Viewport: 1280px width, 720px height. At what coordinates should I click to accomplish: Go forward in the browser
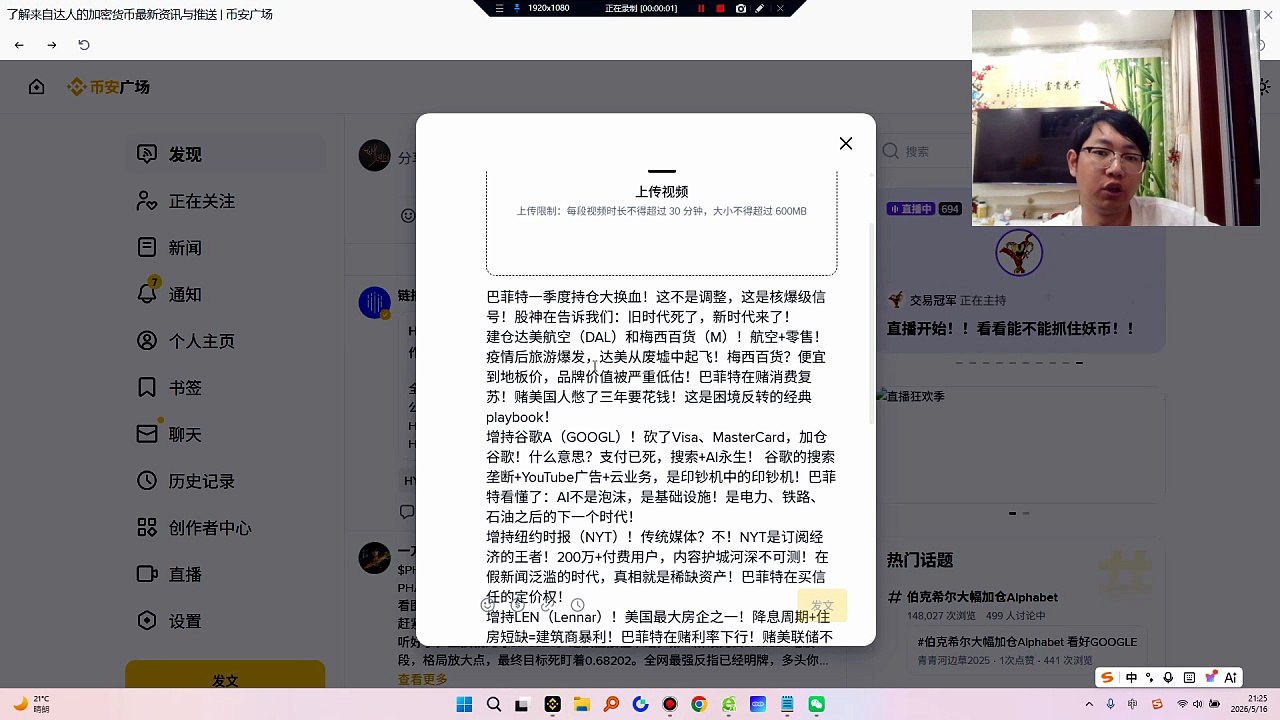52,45
